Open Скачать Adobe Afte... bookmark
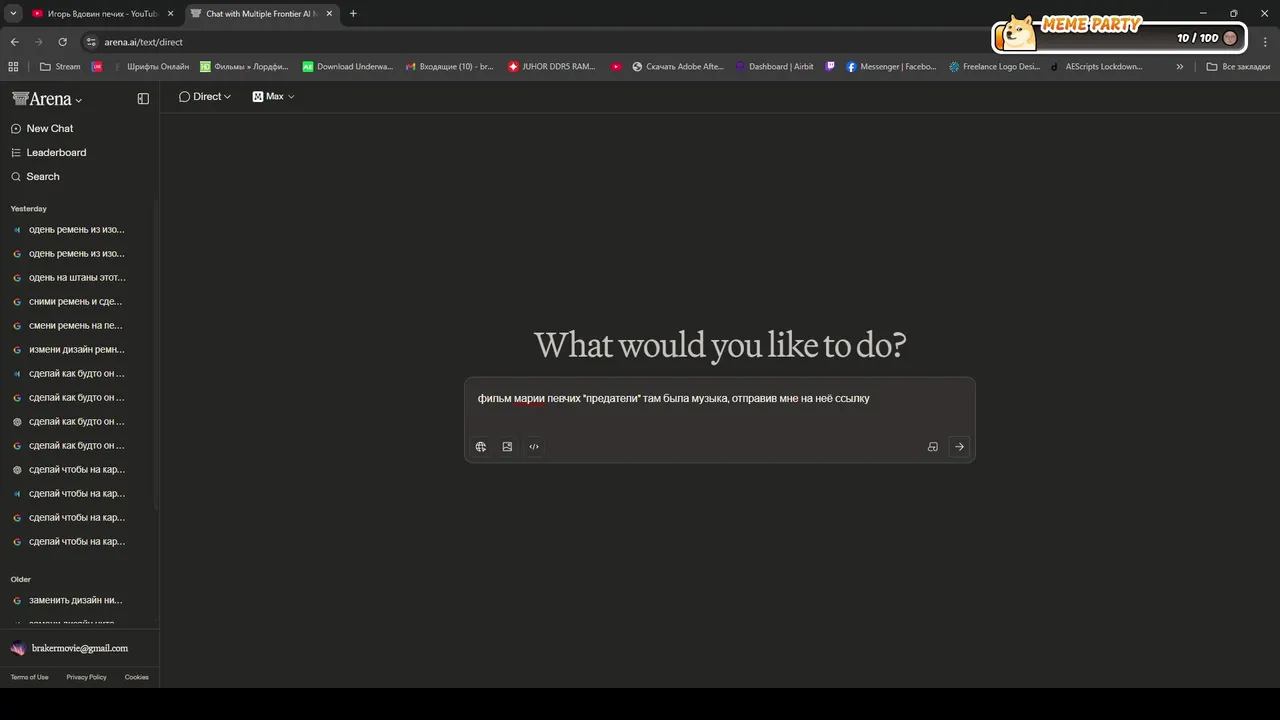The height and width of the screenshot is (720, 1280). 677,67
